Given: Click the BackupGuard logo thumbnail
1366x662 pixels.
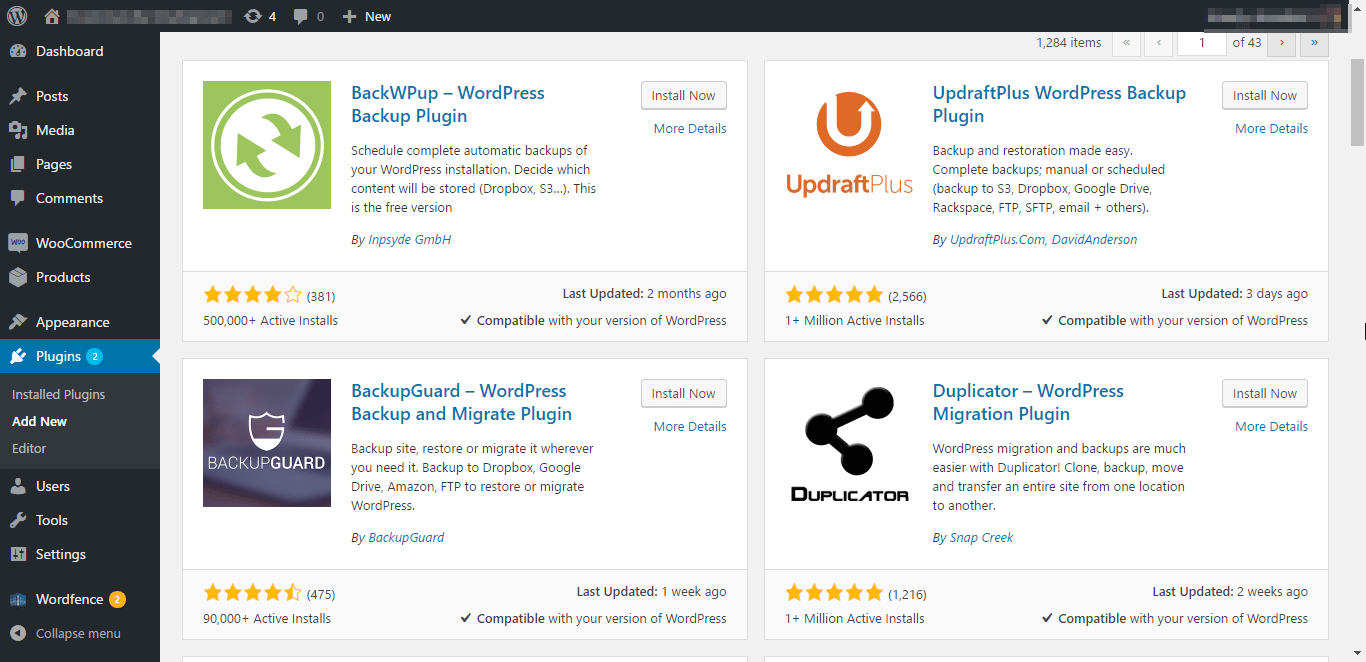Looking at the screenshot, I should pyautogui.click(x=267, y=443).
